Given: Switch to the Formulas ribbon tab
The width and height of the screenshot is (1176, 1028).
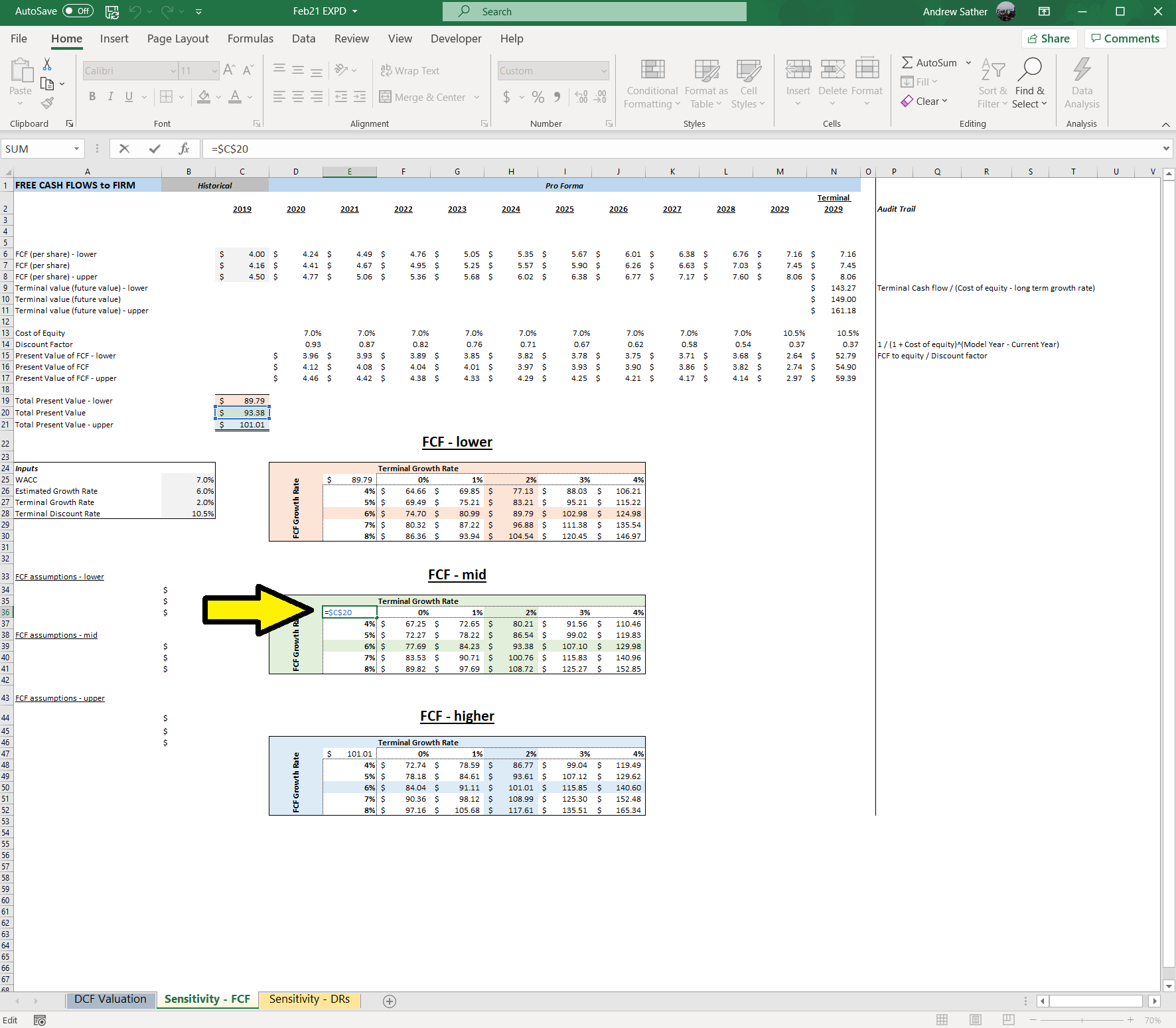Looking at the screenshot, I should click(250, 38).
